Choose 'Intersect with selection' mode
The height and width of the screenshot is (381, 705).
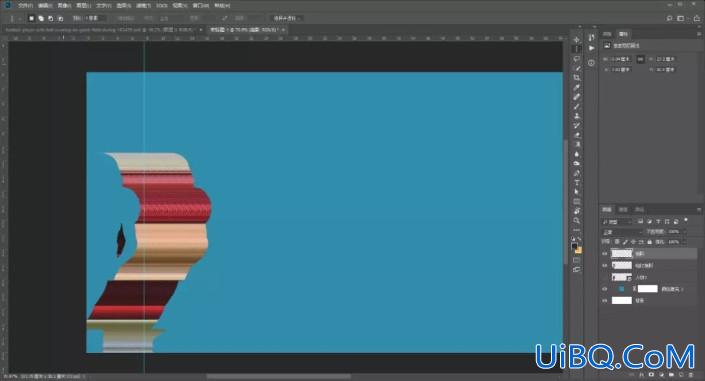(61, 18)
